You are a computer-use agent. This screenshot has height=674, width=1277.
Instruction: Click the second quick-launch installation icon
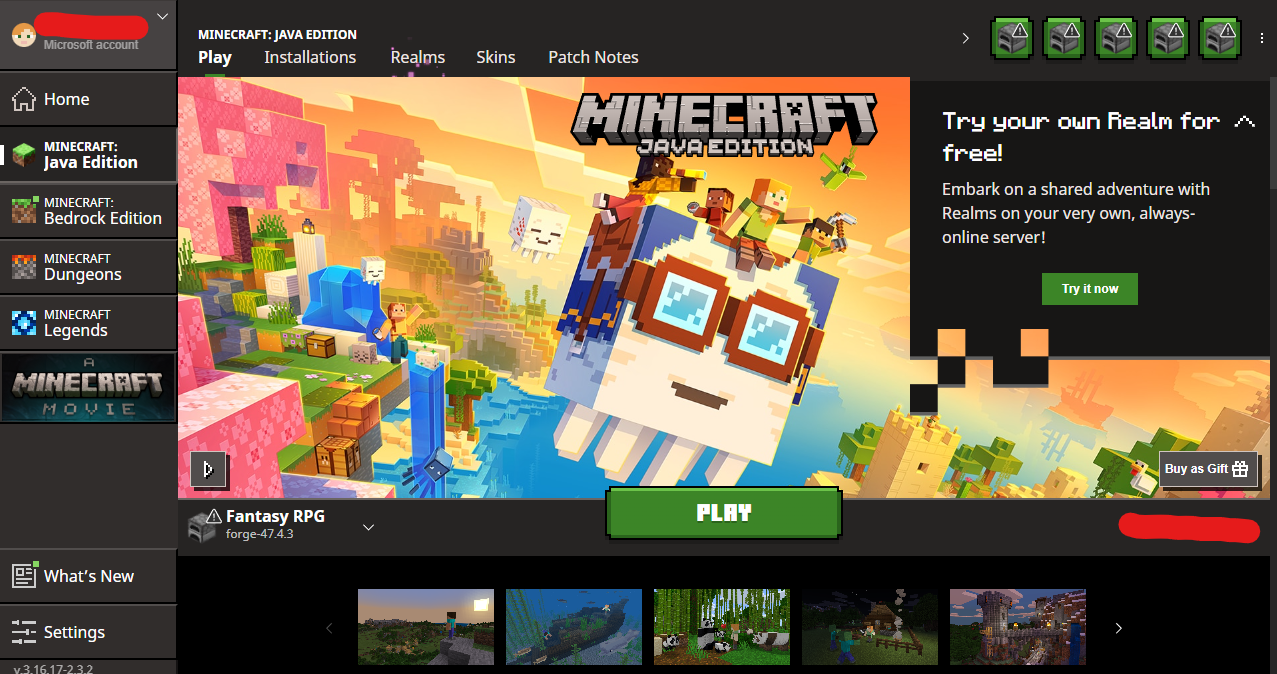(x=1064, y=38)
